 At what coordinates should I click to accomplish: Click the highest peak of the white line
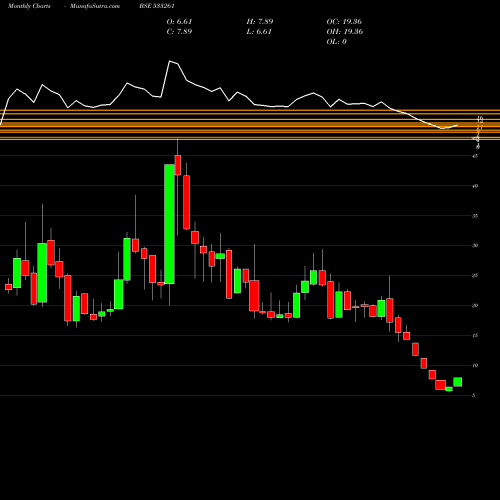tap(170, 61)
